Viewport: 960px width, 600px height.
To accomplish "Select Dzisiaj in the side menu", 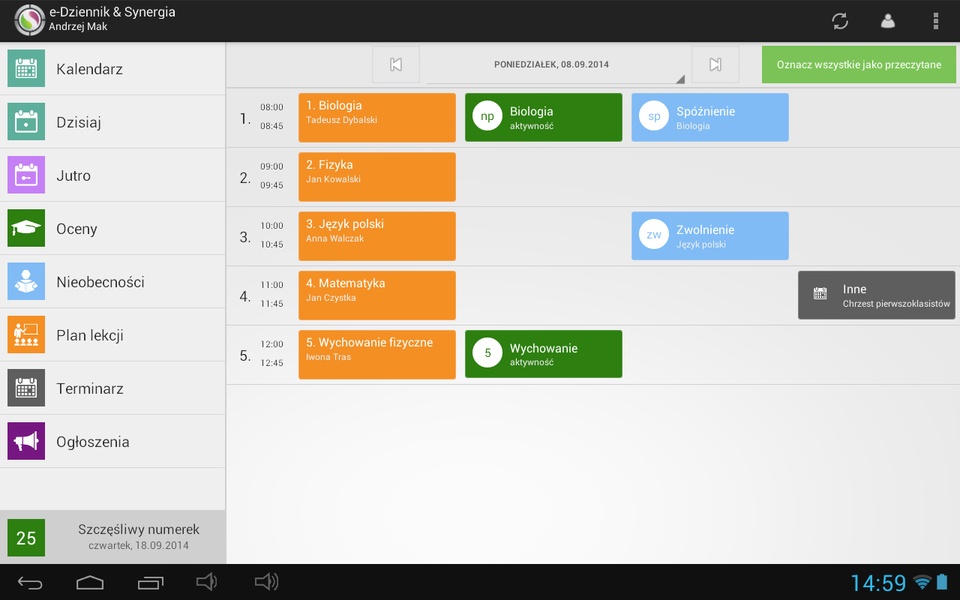I will pos(113,122).
